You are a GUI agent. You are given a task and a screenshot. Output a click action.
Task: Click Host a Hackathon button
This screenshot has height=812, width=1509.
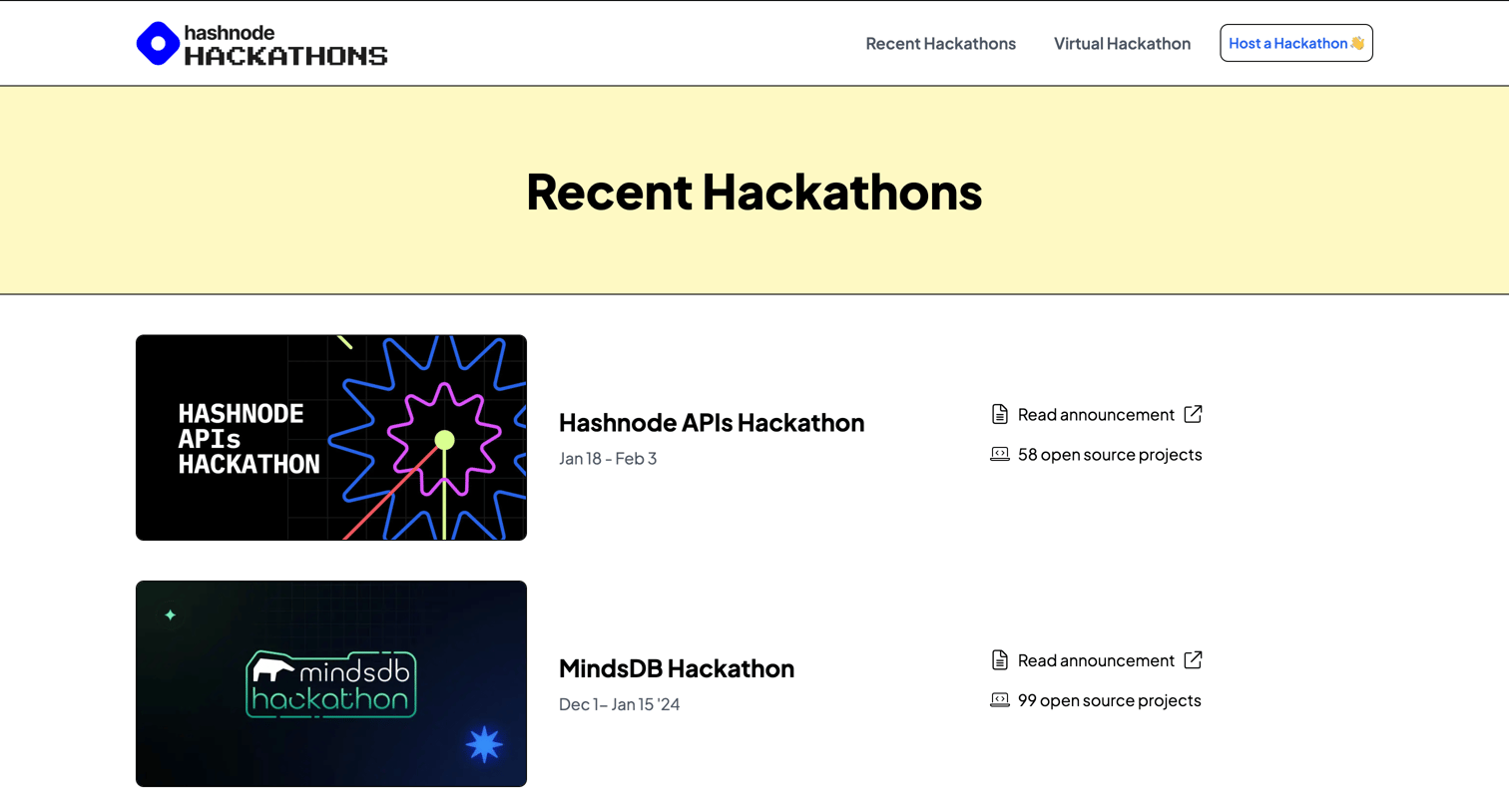click(1296, 43)
